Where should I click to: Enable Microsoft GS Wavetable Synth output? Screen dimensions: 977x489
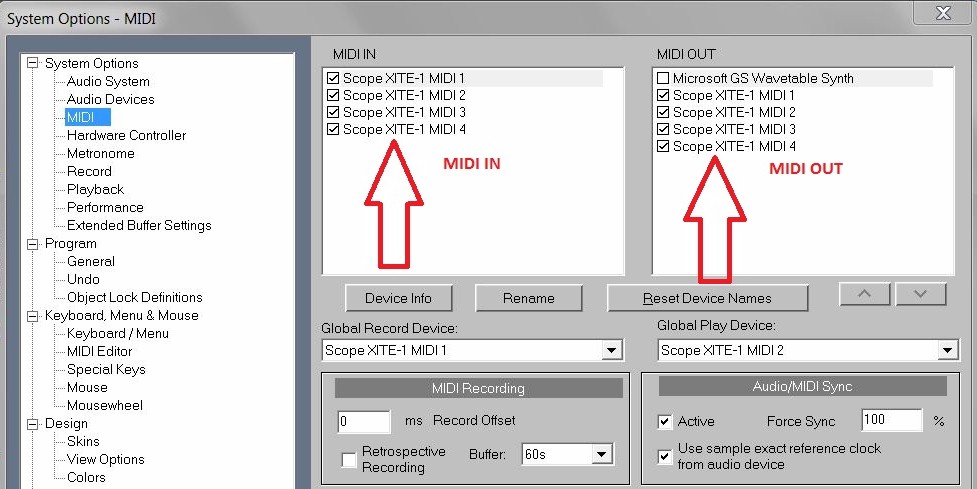click(663, 78)
